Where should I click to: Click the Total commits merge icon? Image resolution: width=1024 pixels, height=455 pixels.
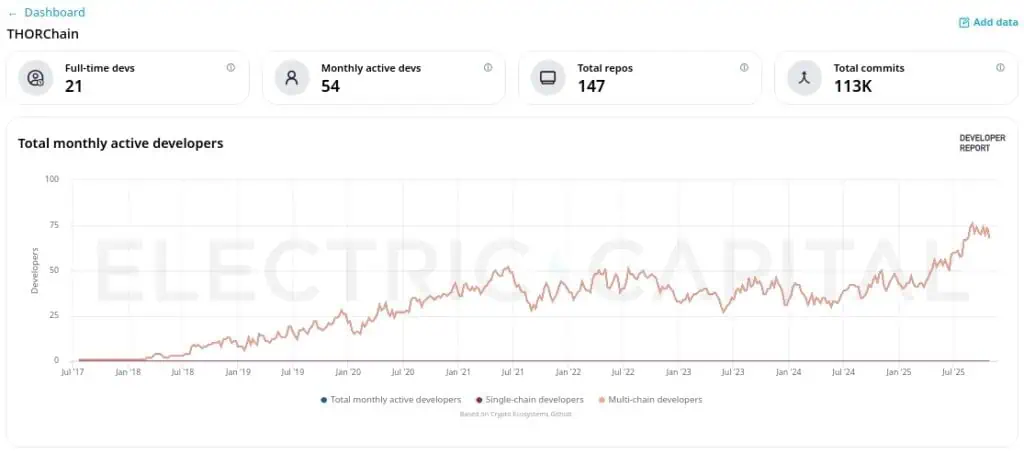click(804, 77)
